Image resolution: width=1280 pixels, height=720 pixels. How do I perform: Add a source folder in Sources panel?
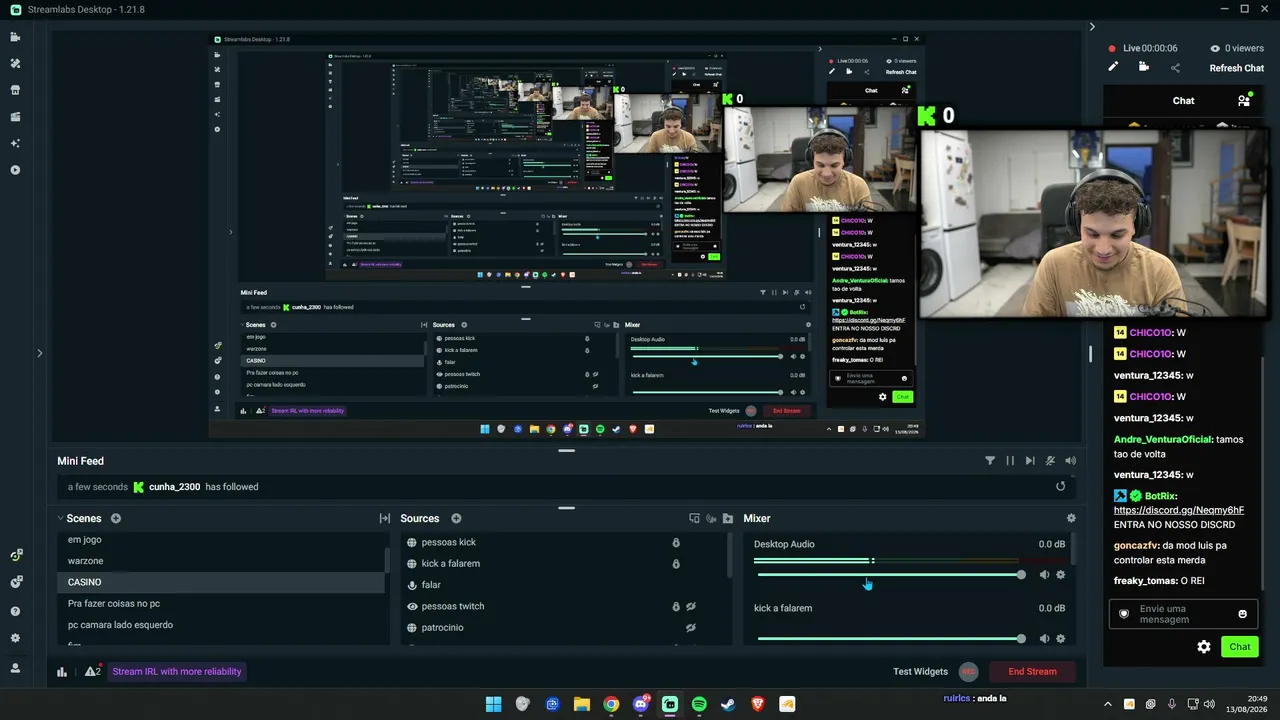point(728,518)
